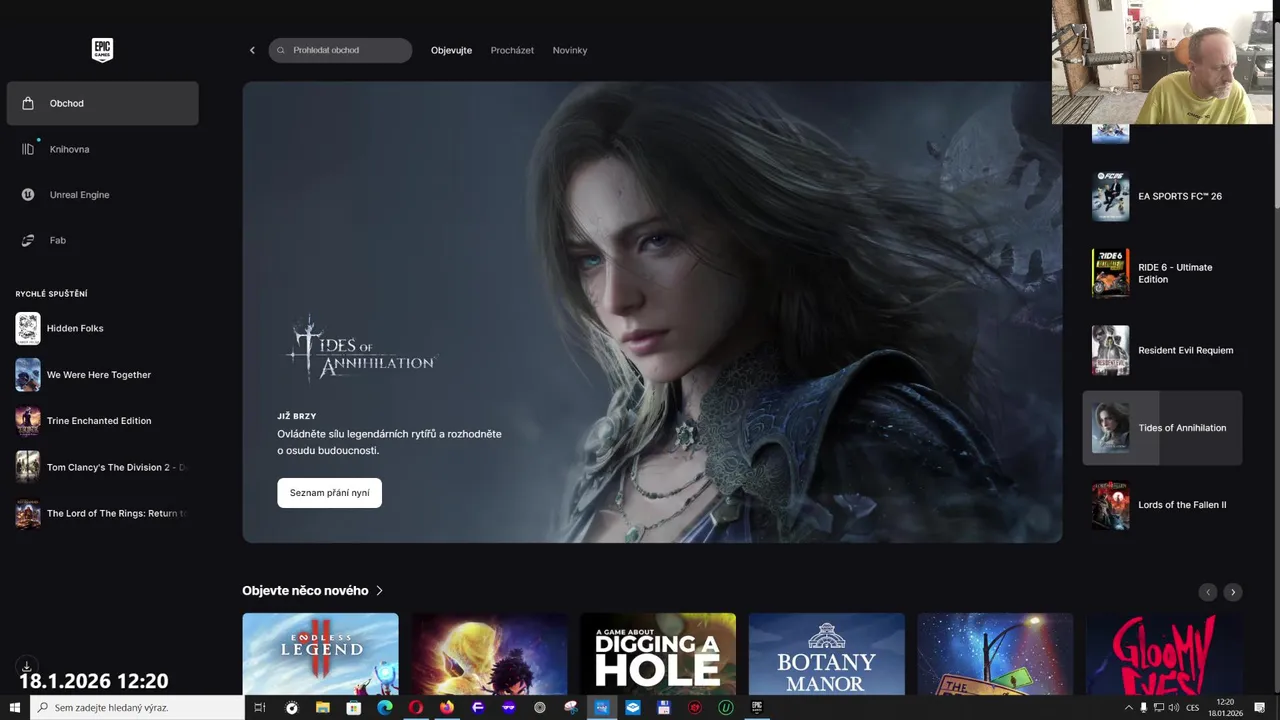Open the Knihovna library section
Viewport: 1280px width, 720px height.
(x=102, y=149)
